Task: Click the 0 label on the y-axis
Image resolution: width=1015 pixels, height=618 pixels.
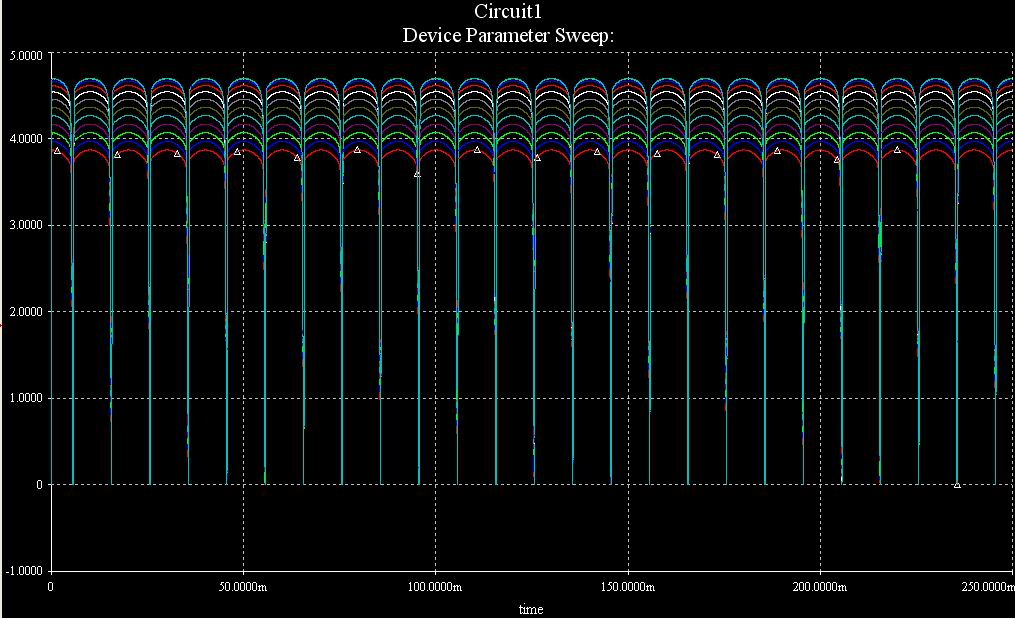Action: (x=38, y=485)
